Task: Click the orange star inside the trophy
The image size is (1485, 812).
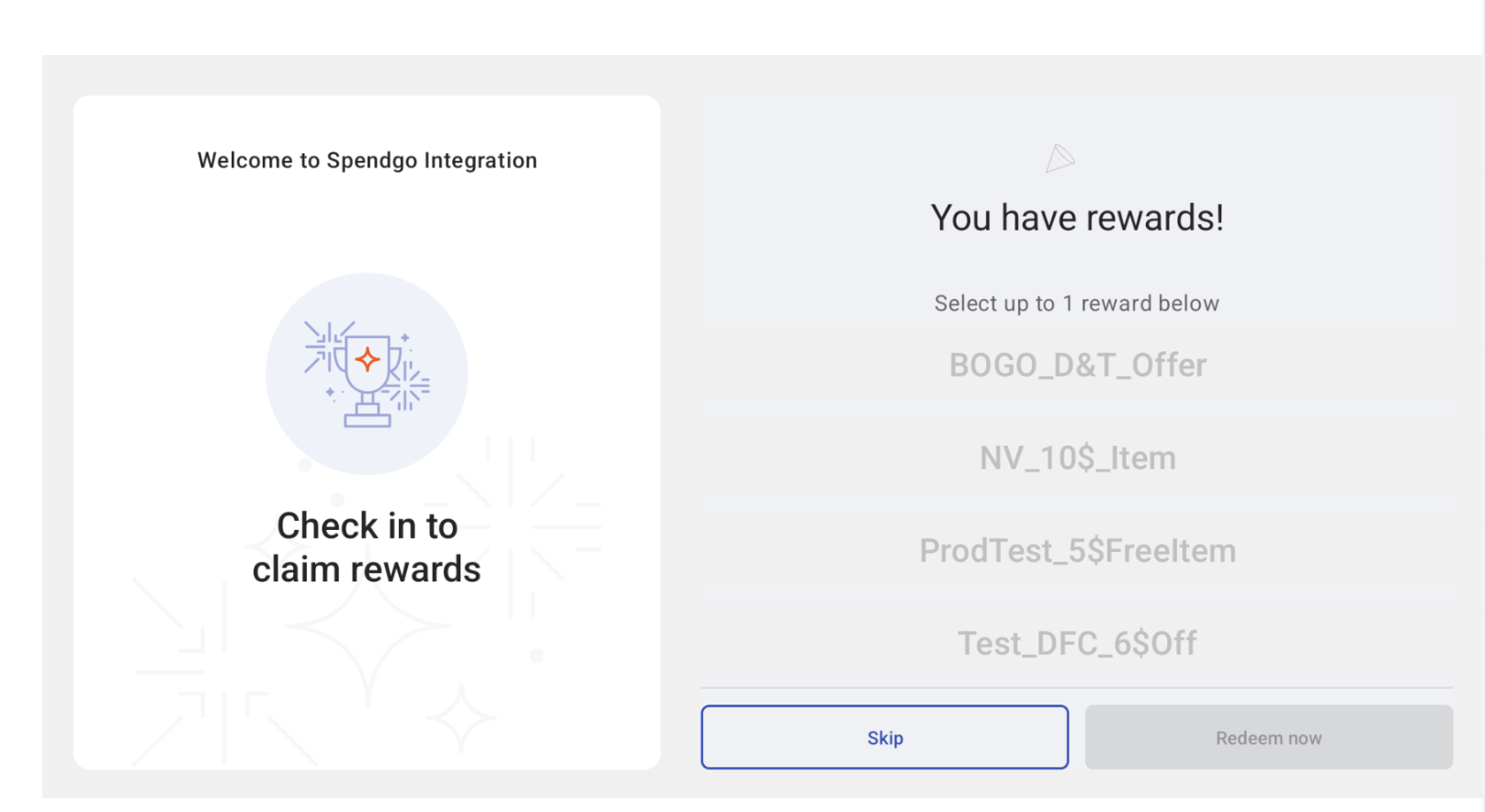Action: [x=368, y=359]
